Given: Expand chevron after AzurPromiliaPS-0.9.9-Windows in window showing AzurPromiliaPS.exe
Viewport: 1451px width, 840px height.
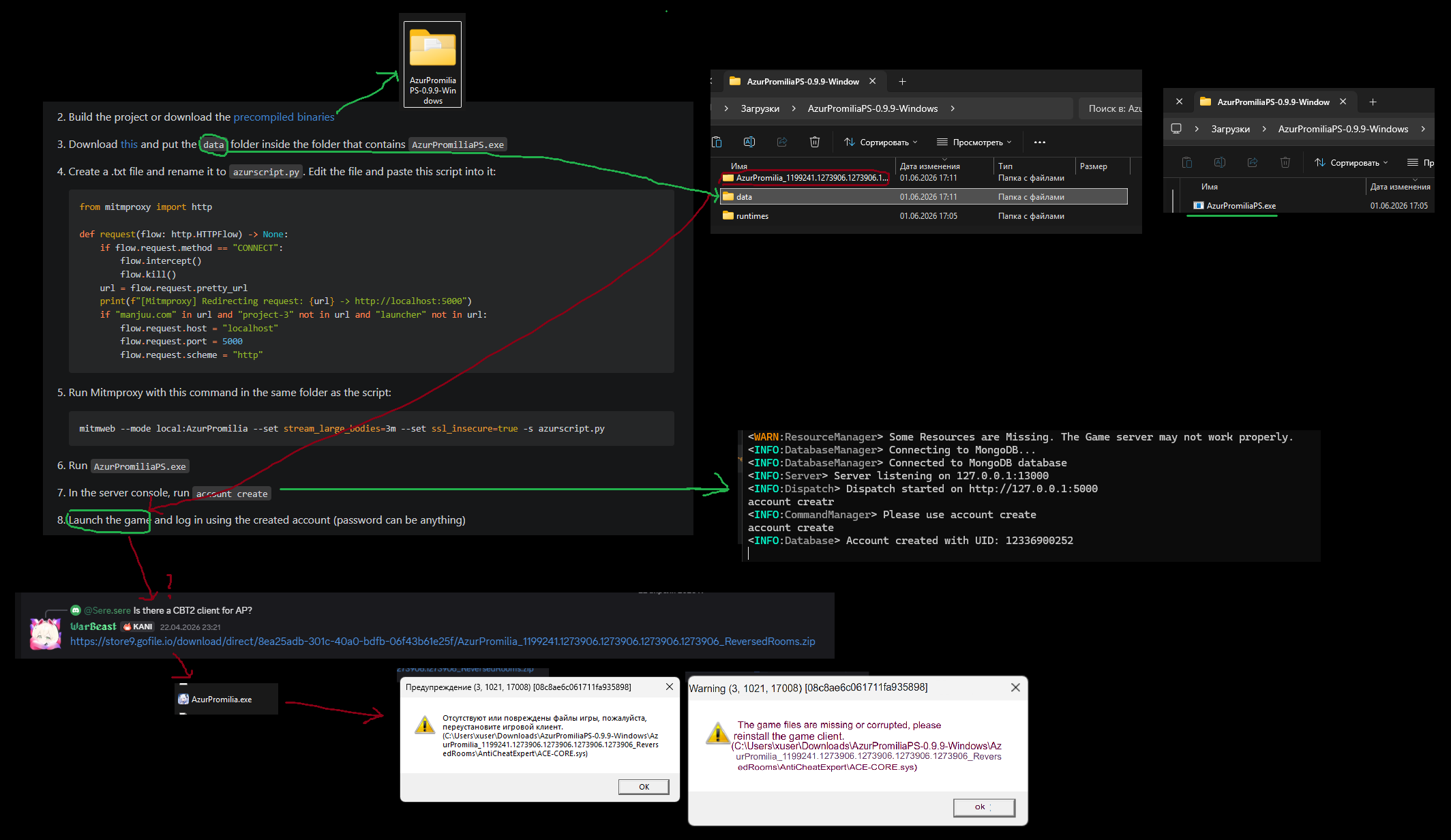Looking at the screenshot, I should [x=1423, y=129].
